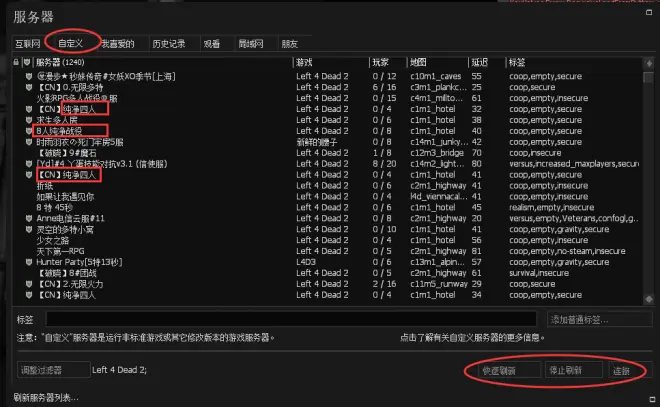This screenshot has width=660, height=407.
Task: Click the player count 2 / 16
Action: coord(384,284)
